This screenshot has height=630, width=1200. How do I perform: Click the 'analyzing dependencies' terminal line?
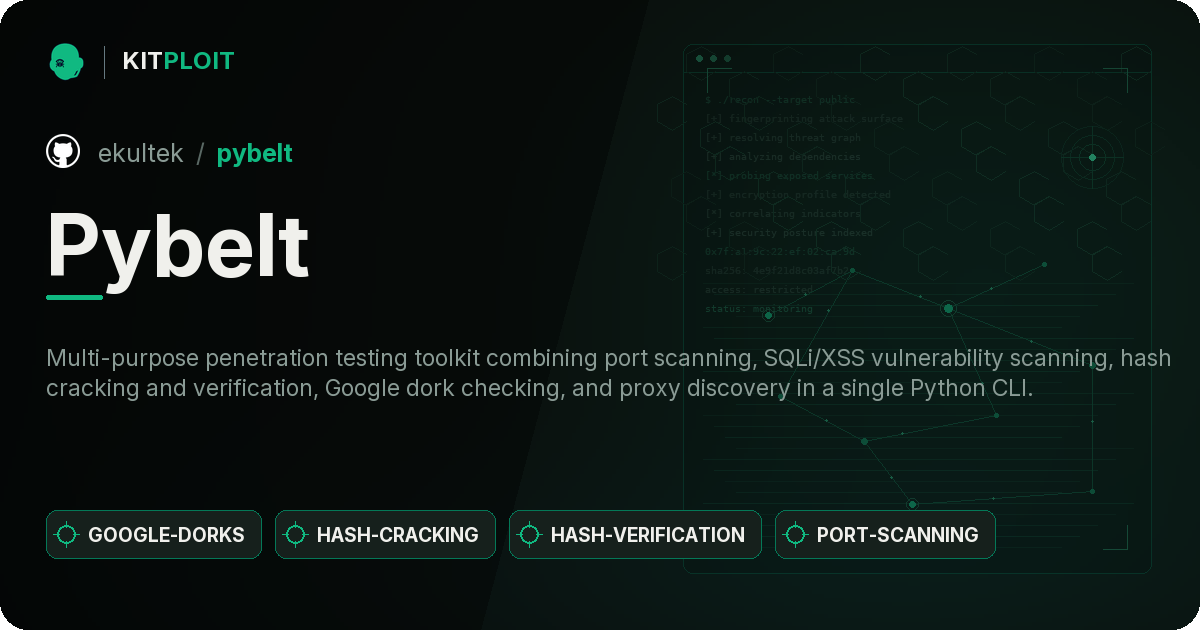pyautogui.click(x=782, y=157)
